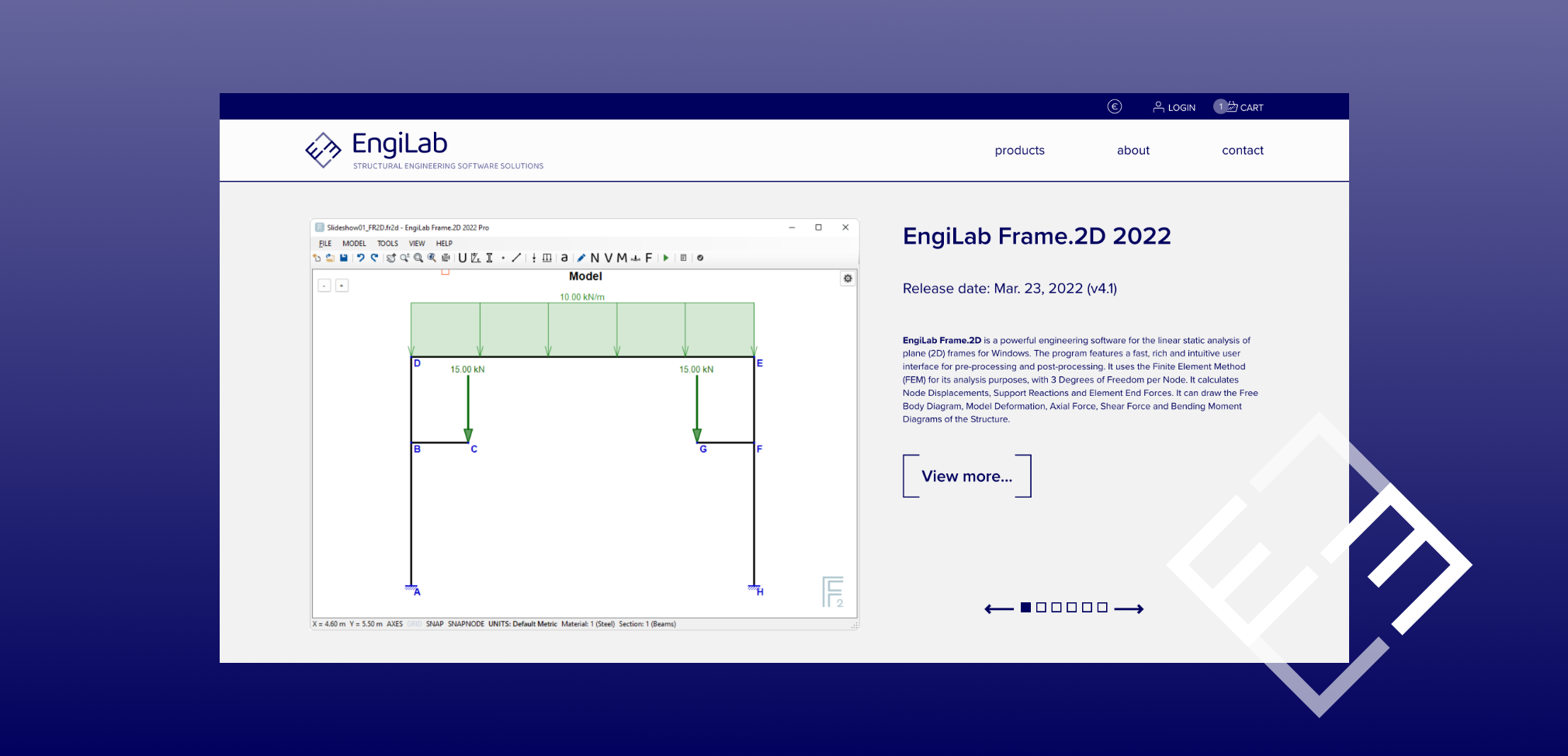Viewport: 1568px width, 756px height.
Task: Open the MODEL menu in Frame.2D
Action: click(354, 244)
